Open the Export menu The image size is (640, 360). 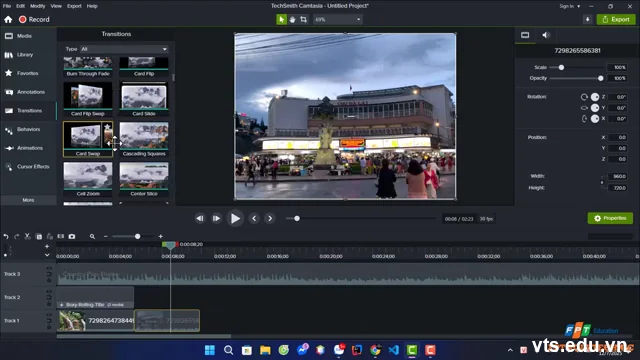click(74, 6)
